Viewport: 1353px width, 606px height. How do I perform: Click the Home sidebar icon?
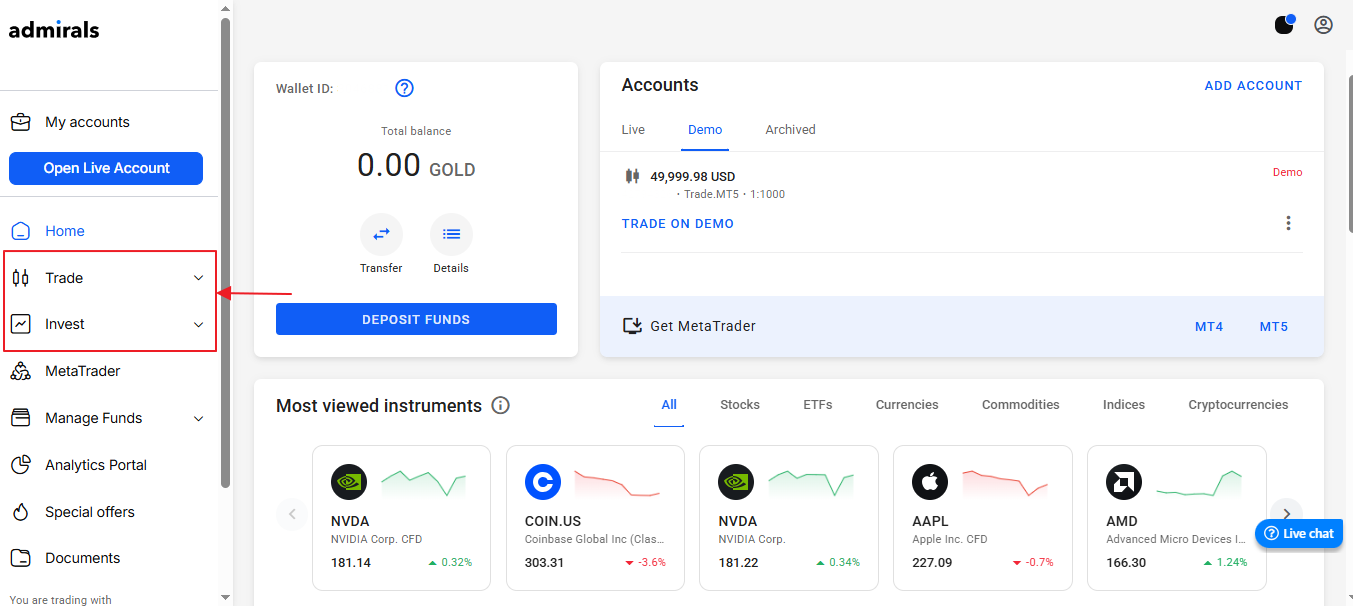coord(20,231)
